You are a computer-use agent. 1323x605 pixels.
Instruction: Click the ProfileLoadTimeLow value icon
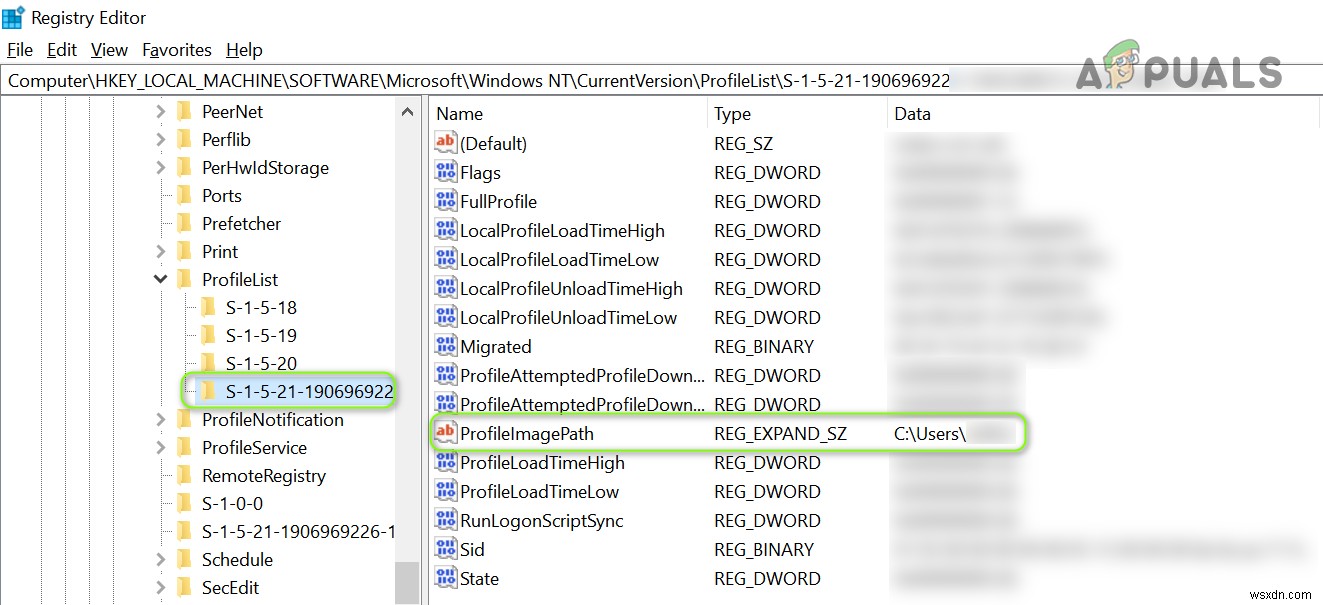445,492
